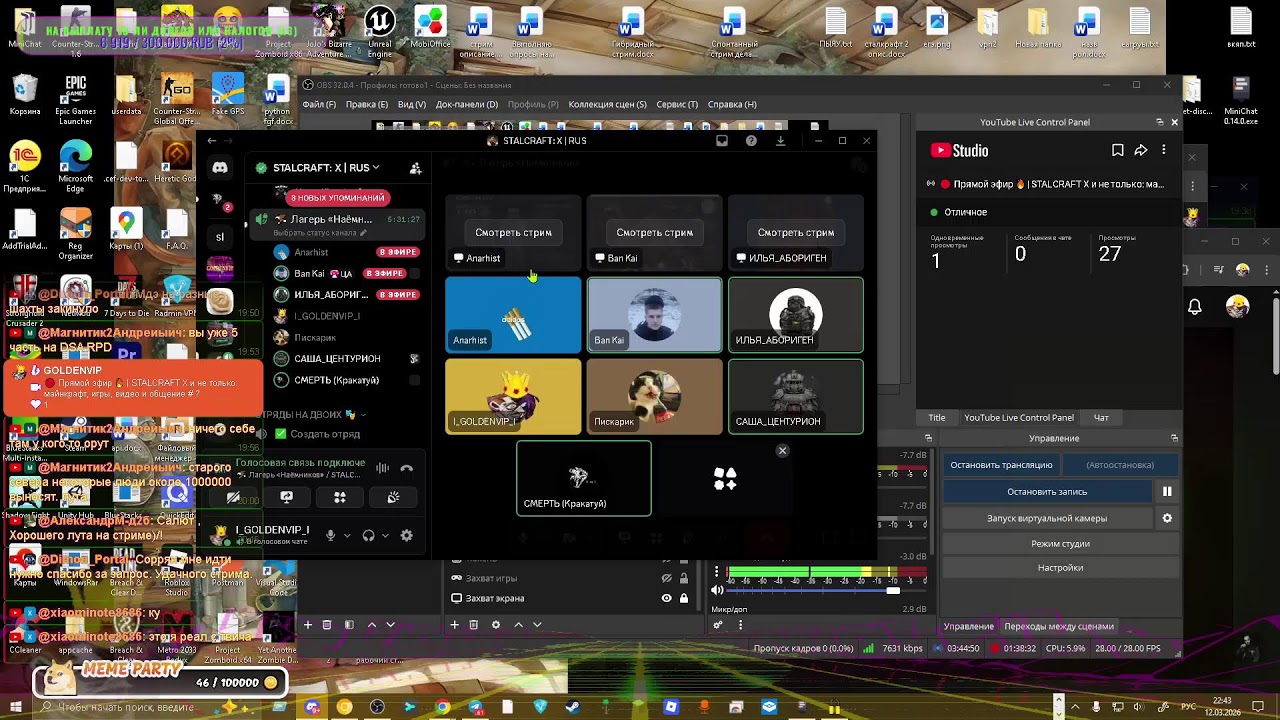Open Настройки in OBS controls
Screen dimensions: 1280x720
[1060, 568]
